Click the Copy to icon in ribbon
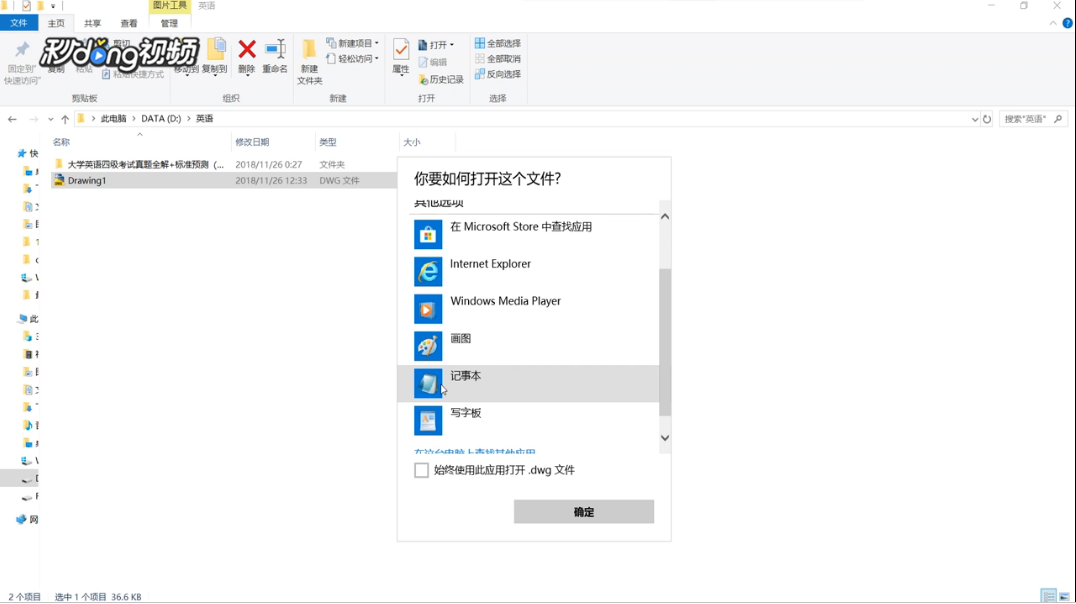 (217, 49)
